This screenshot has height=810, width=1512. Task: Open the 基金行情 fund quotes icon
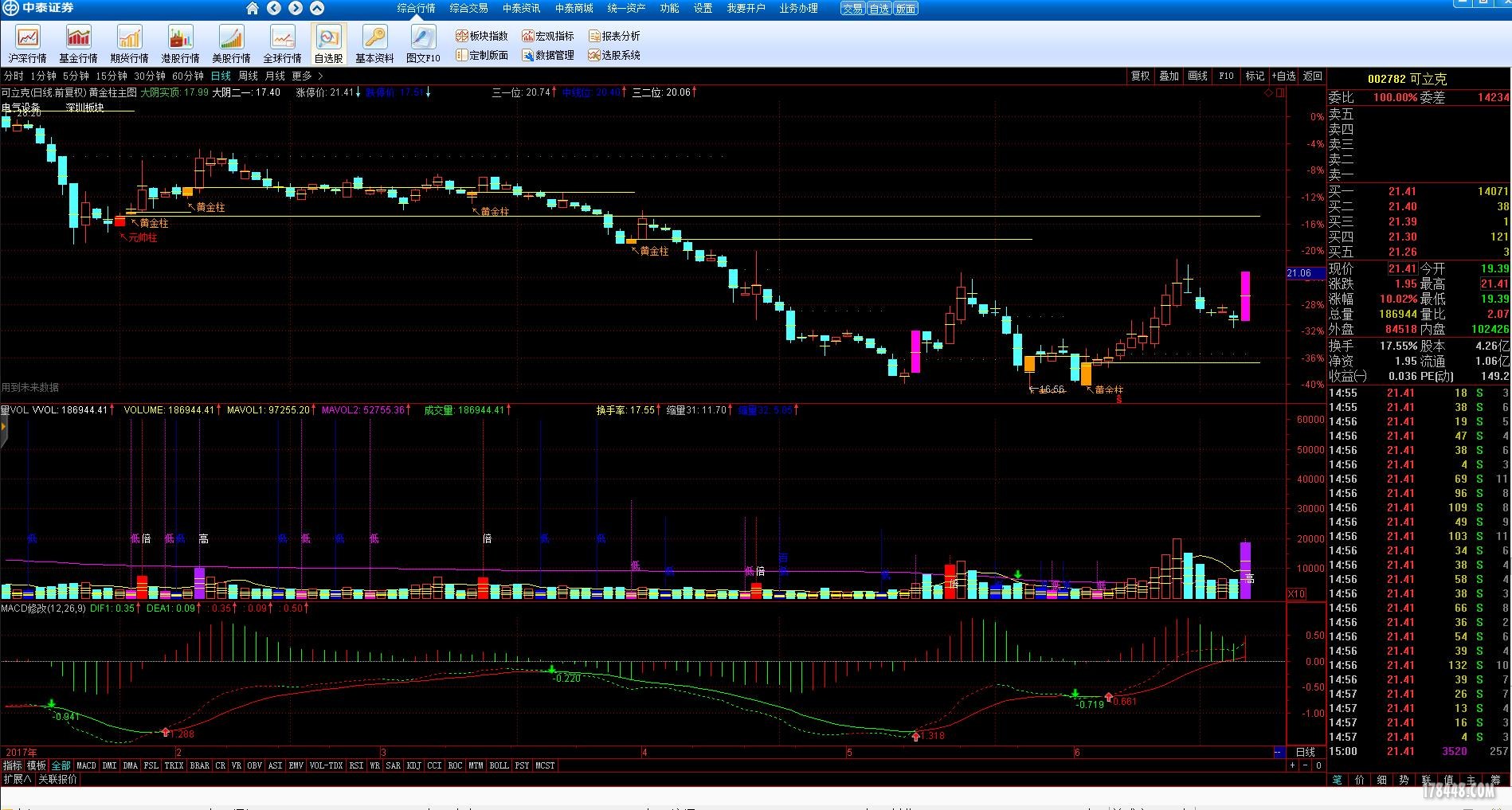pyautogui.click(x=78, y=44)
